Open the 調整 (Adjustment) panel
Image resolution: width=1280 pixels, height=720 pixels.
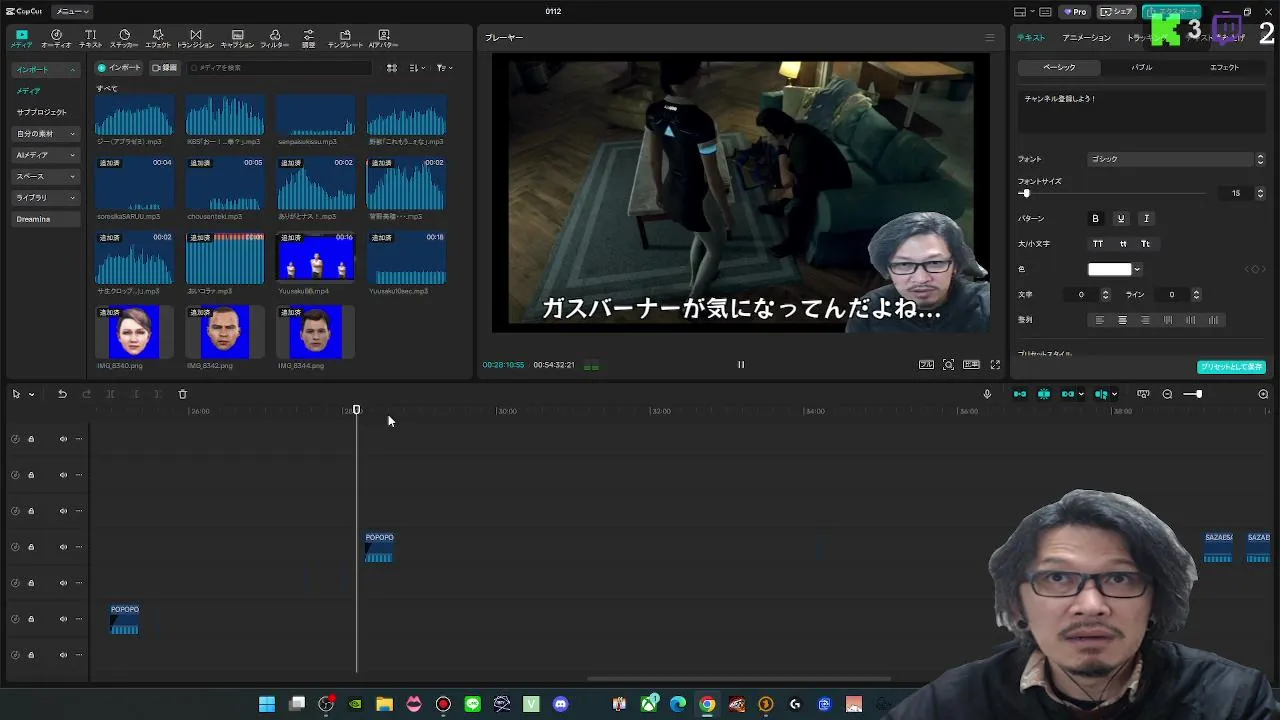pos(308,39)
